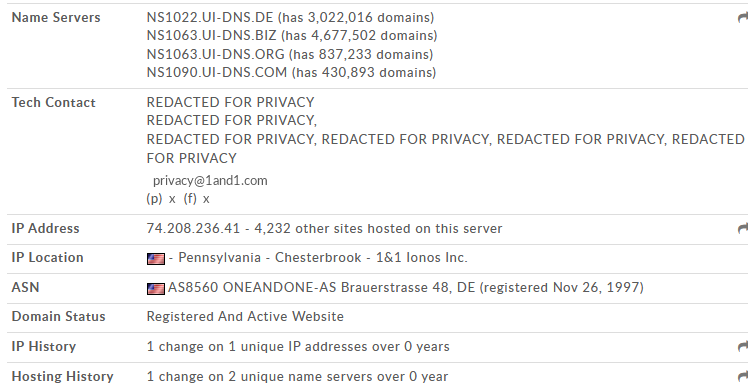Click the share arrow in IP History row

(x=743, y=347)
